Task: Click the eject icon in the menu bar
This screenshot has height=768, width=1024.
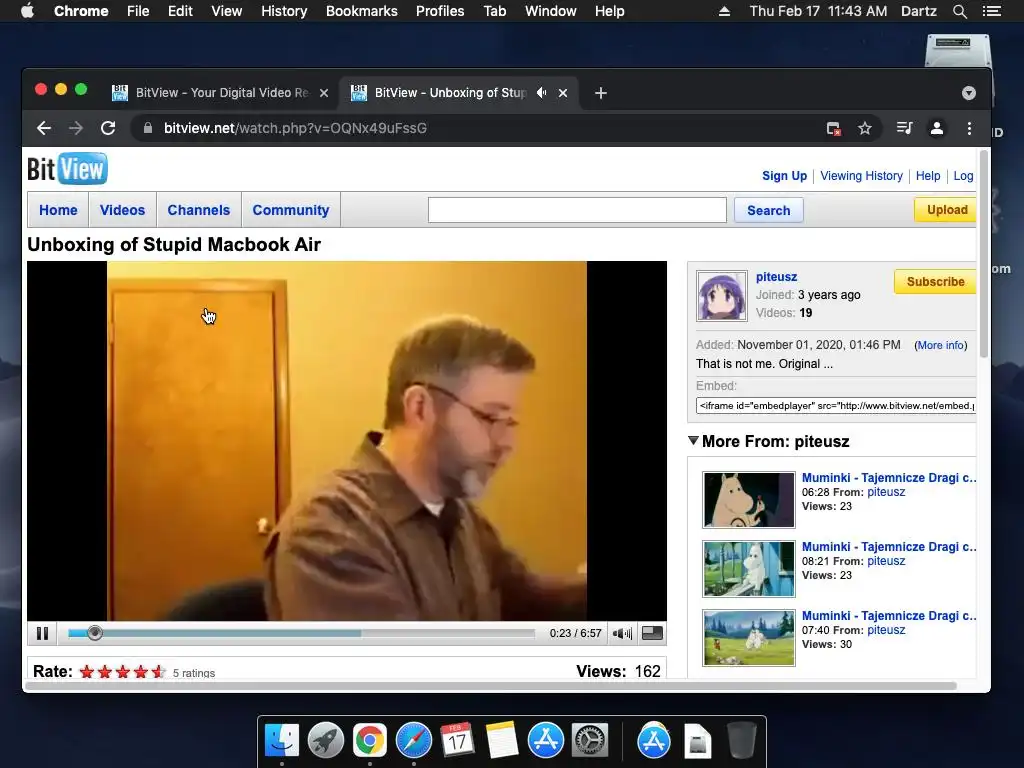Action: pos(724,11)
